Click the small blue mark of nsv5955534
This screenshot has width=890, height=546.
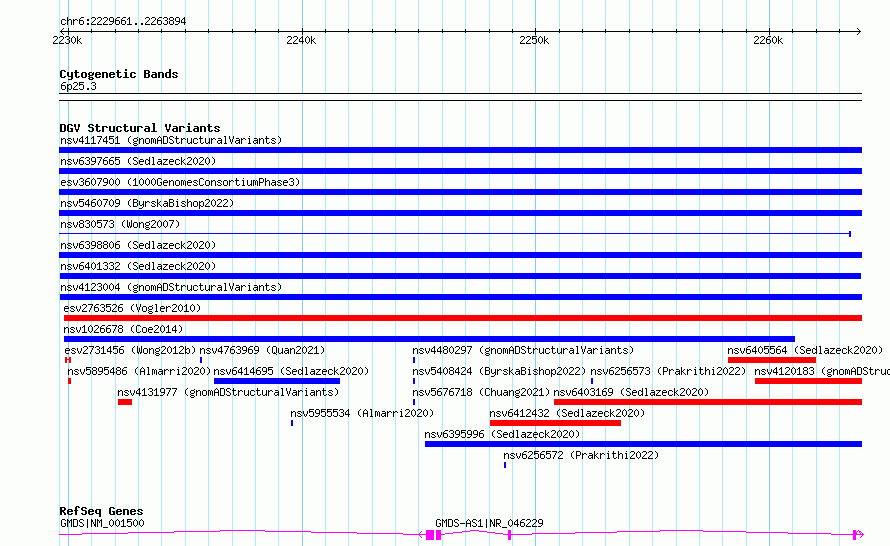click(x=292, y=423)
